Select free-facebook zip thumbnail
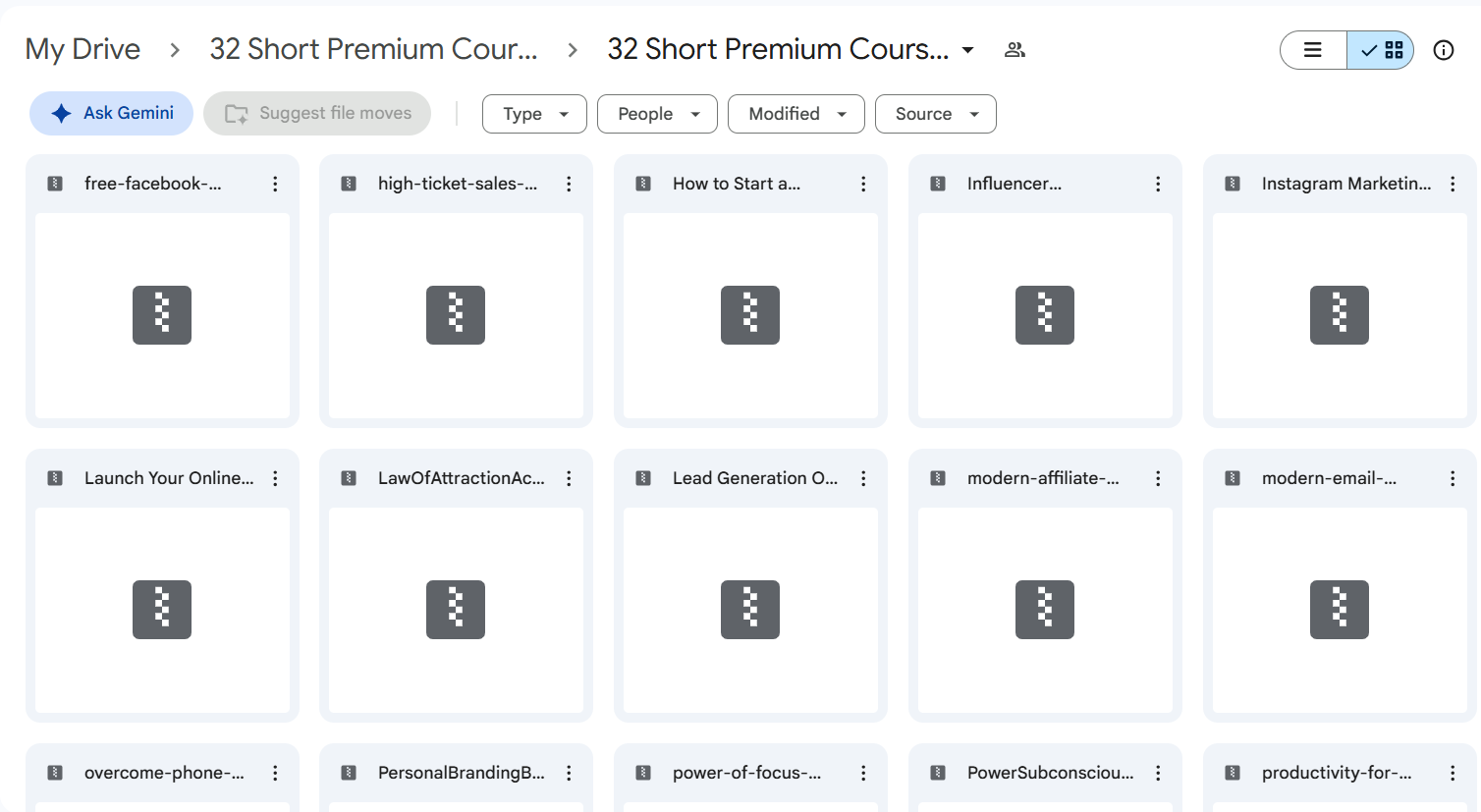 (162, 315)
